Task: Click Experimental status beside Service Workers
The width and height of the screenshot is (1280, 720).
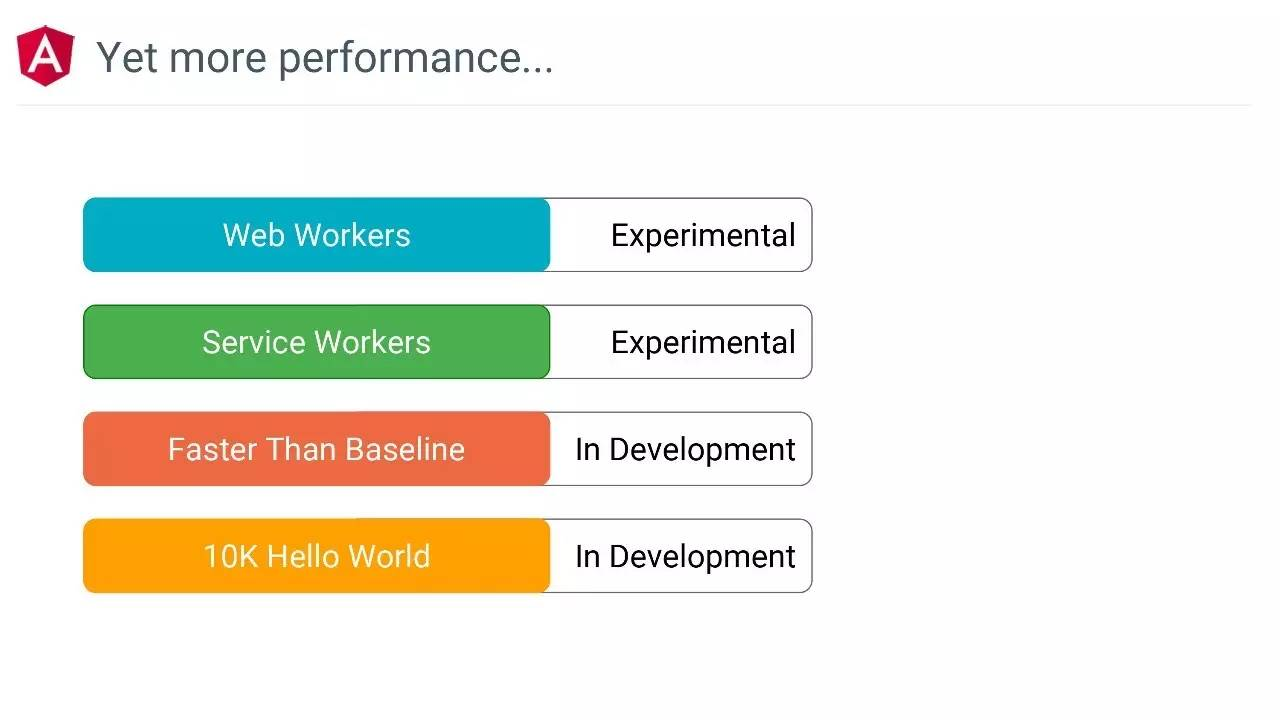Action: [x=703, y=343]
